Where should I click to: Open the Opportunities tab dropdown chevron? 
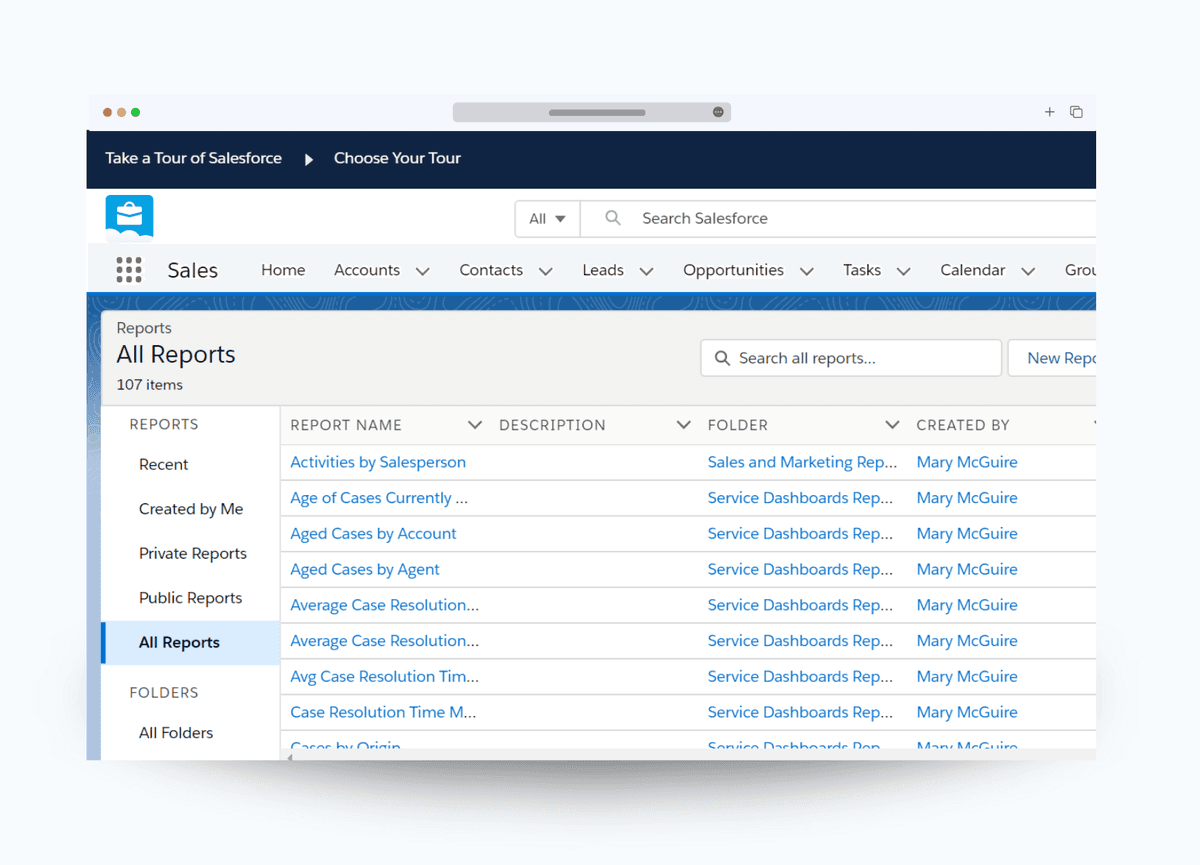click(x=807, y=270)
